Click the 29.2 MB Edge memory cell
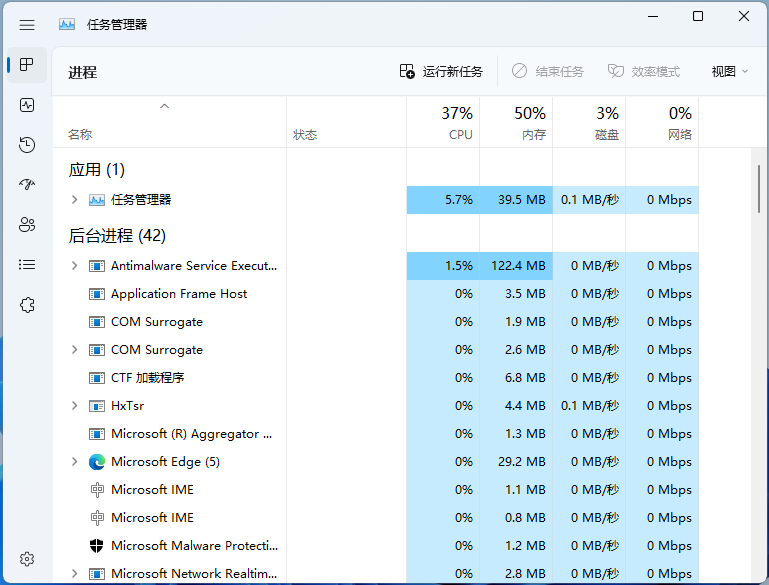 point(516,461)
